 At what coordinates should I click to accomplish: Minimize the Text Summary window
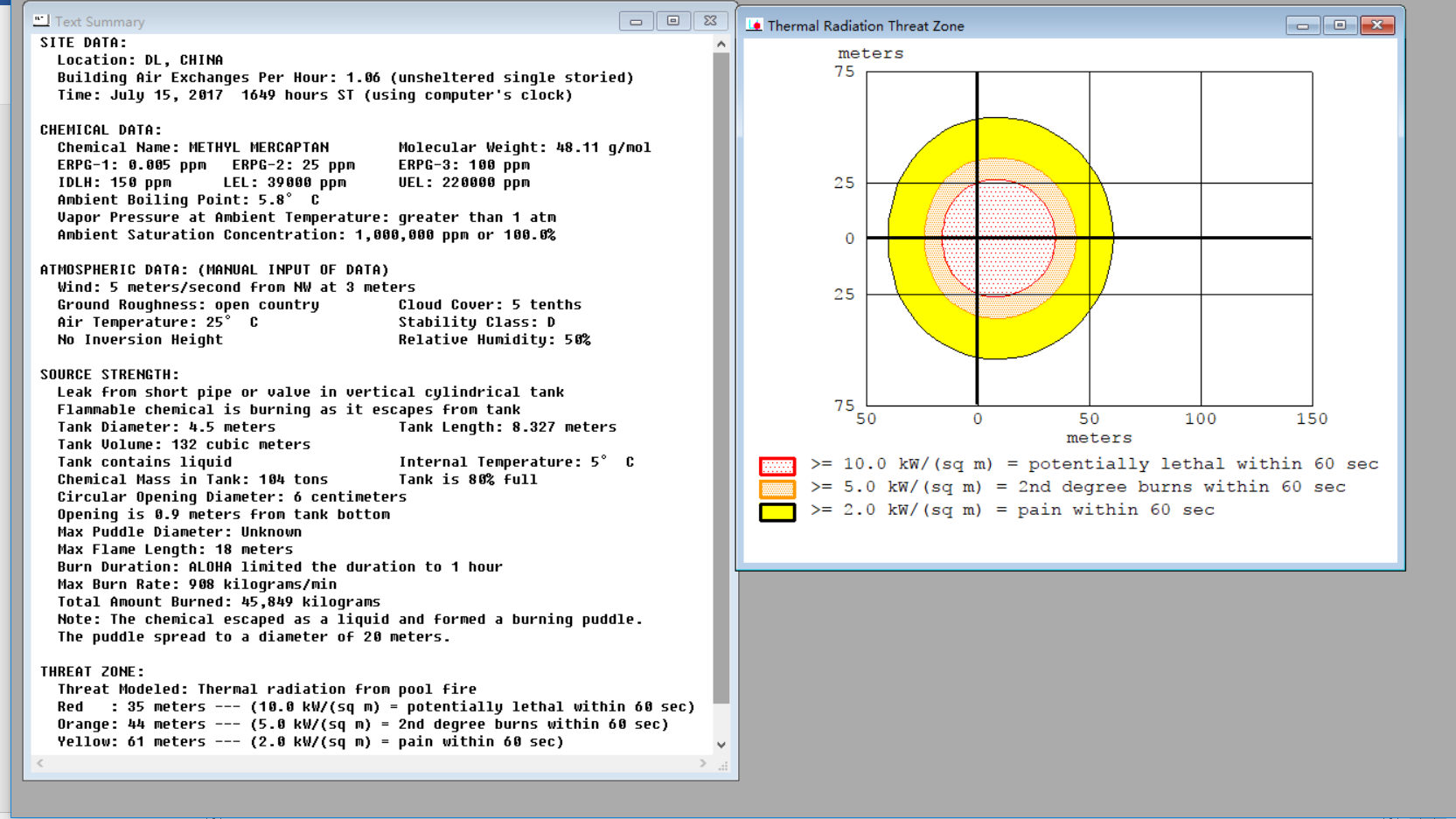click(x=636, y=21)
